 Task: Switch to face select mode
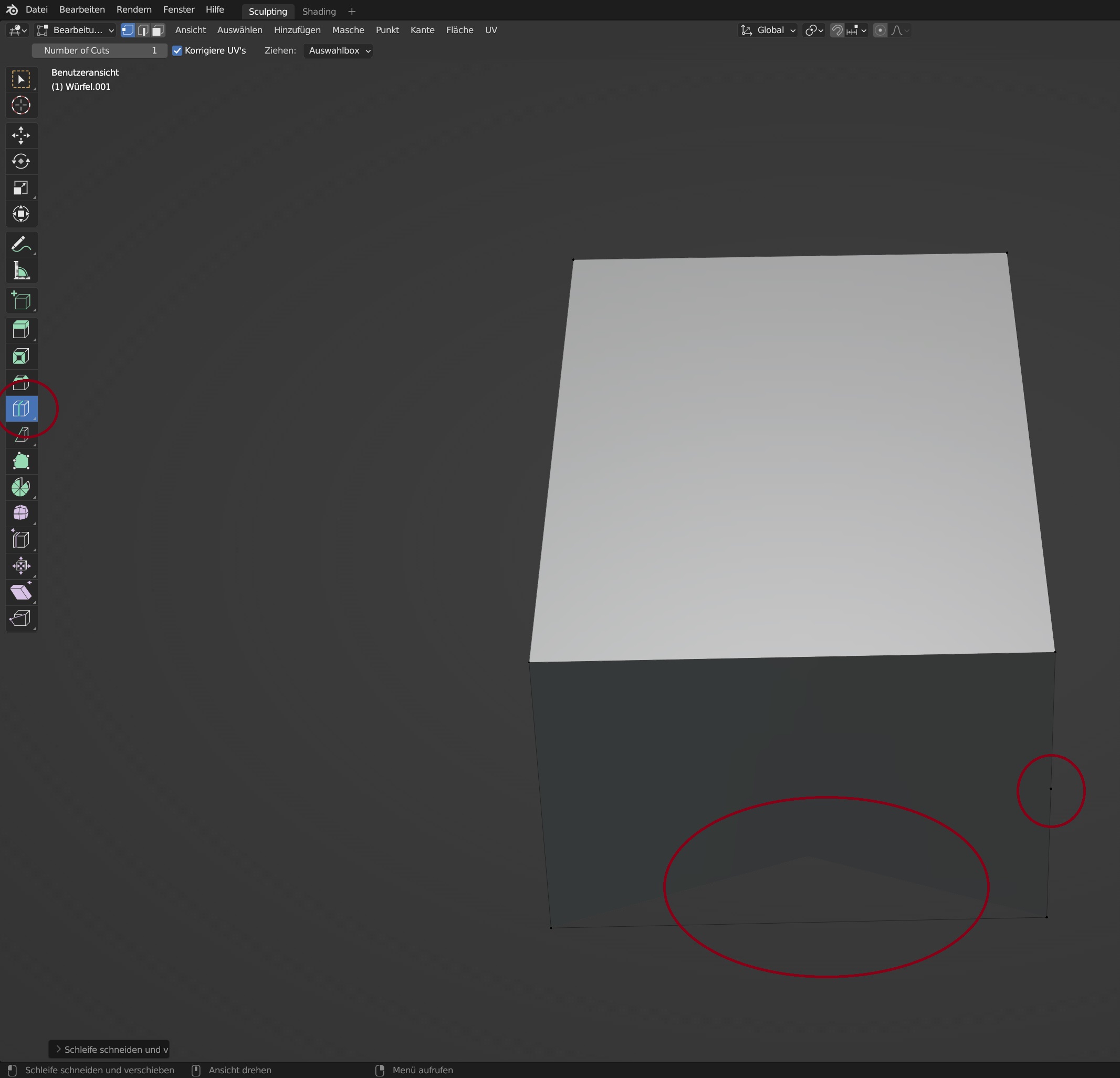pyautogui.click(x=158, y=30)
